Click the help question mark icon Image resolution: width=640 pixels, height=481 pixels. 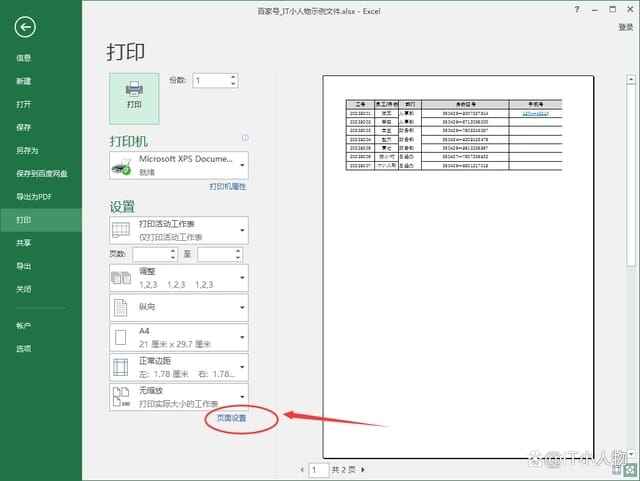point(577,10)
